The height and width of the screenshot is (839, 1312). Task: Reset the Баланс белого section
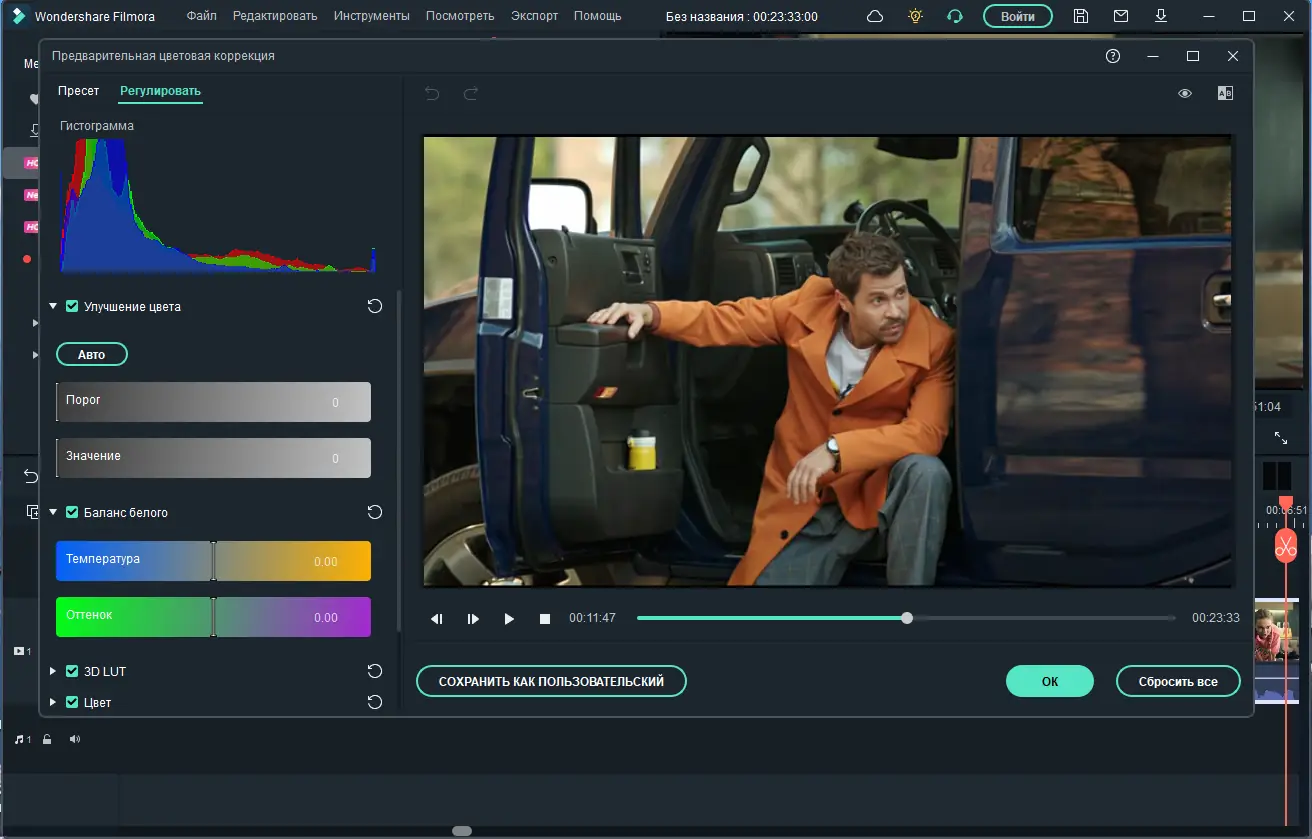375,512
